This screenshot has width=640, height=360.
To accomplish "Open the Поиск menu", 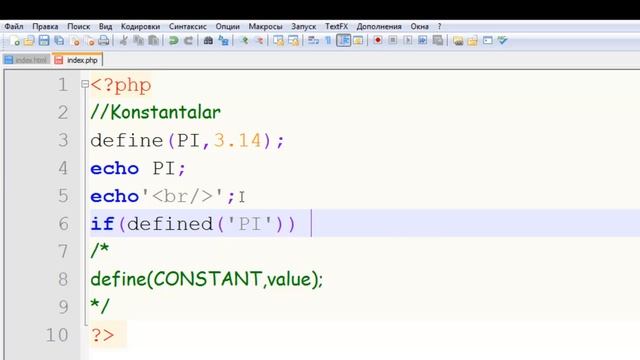I will click(78, 27).
